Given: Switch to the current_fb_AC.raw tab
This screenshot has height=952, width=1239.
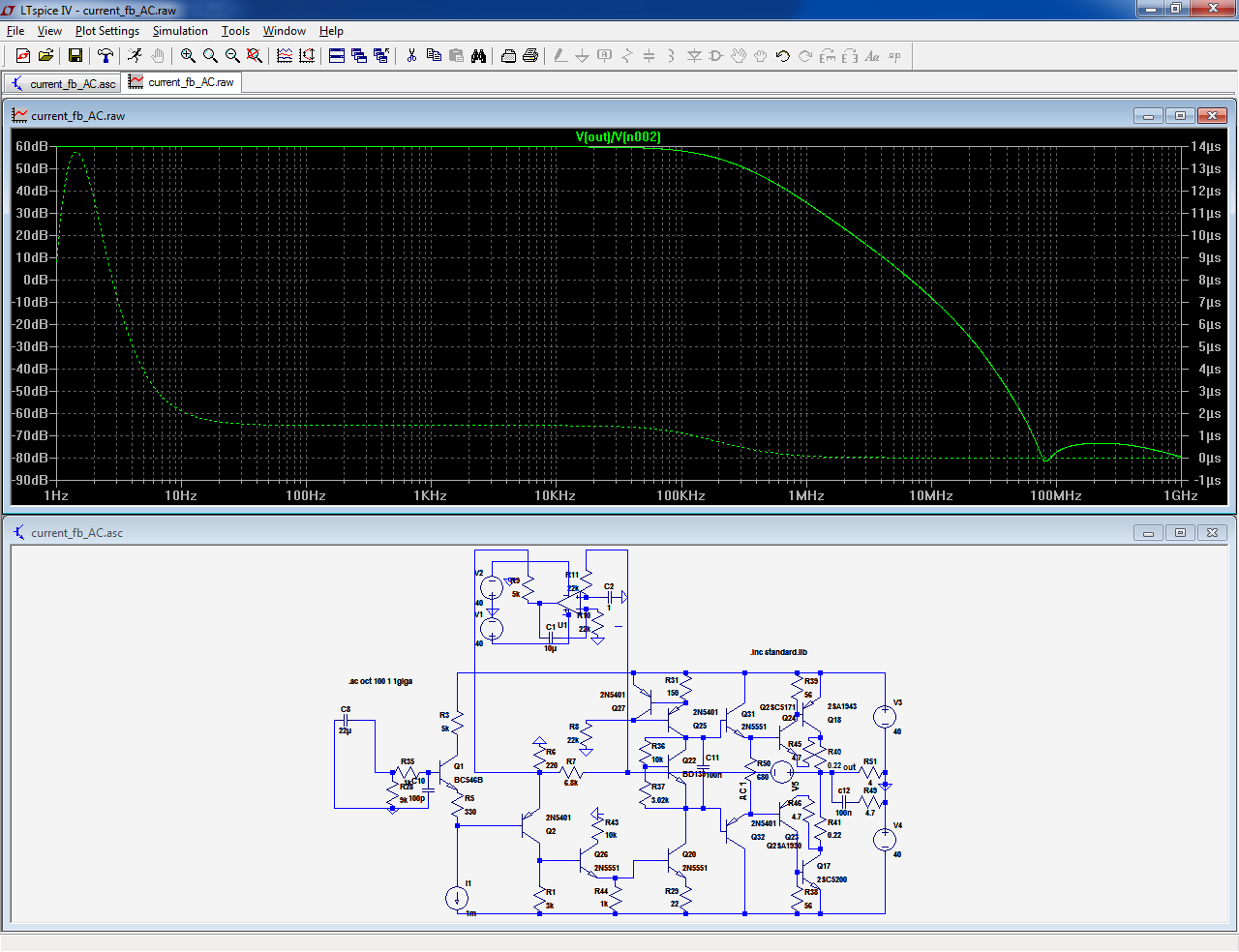Looking at the screenshot, I should click(182, 82).
